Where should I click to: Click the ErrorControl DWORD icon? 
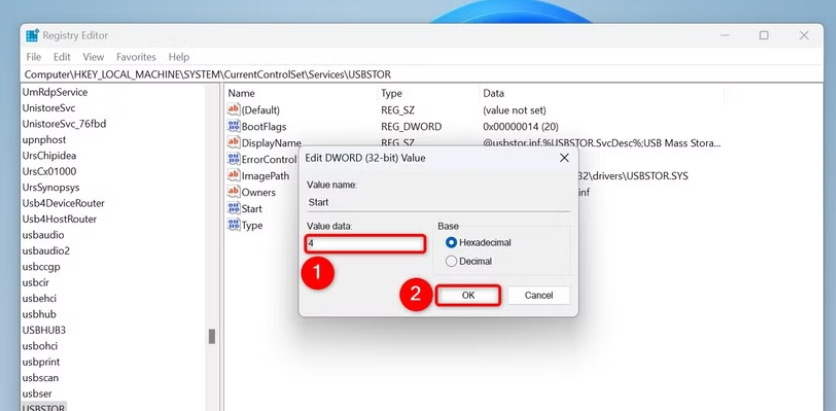pyautogui.click(x=234, y=159)
